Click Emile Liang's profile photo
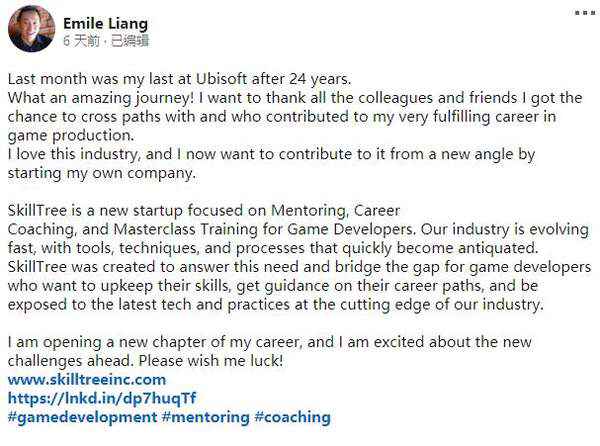Image resolution: width=600 pixels, height=446 pixels. tap(31, 29)
